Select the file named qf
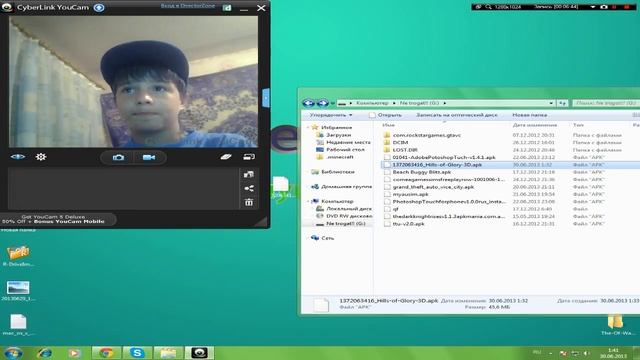Screen dimensions: 640x360 pos(395,209)
